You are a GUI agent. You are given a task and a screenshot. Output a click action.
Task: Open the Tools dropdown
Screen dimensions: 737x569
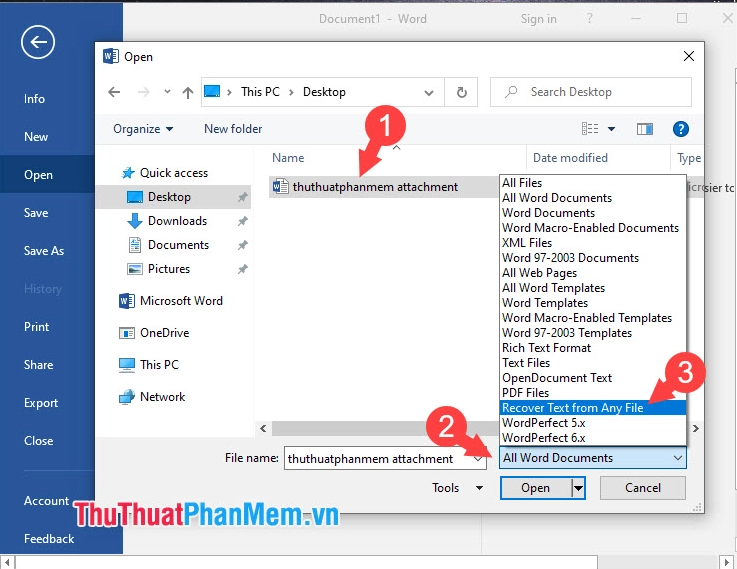tap(457, 488)
